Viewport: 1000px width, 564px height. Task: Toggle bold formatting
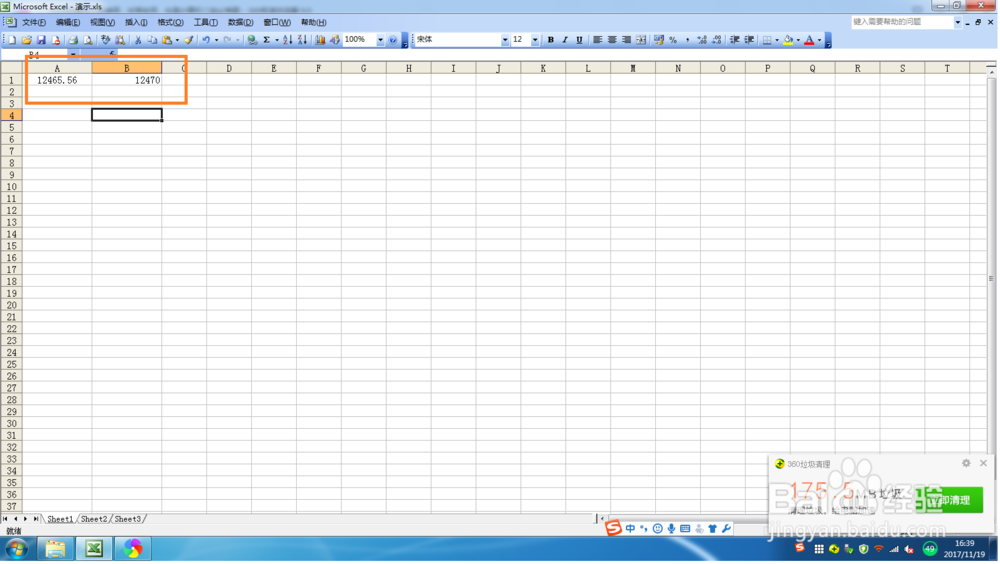[x=552, y=40]
